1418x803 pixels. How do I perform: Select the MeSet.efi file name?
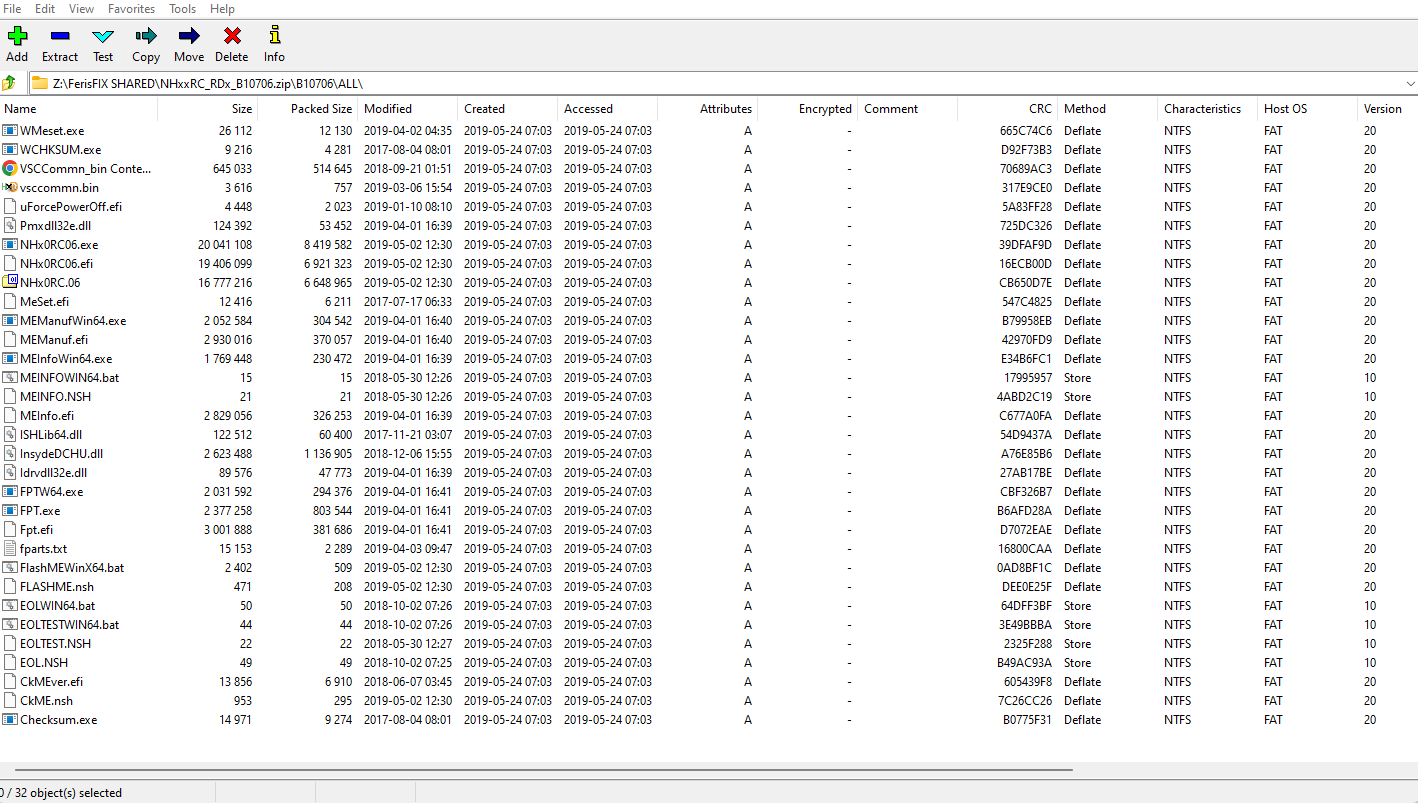point(44,302)
